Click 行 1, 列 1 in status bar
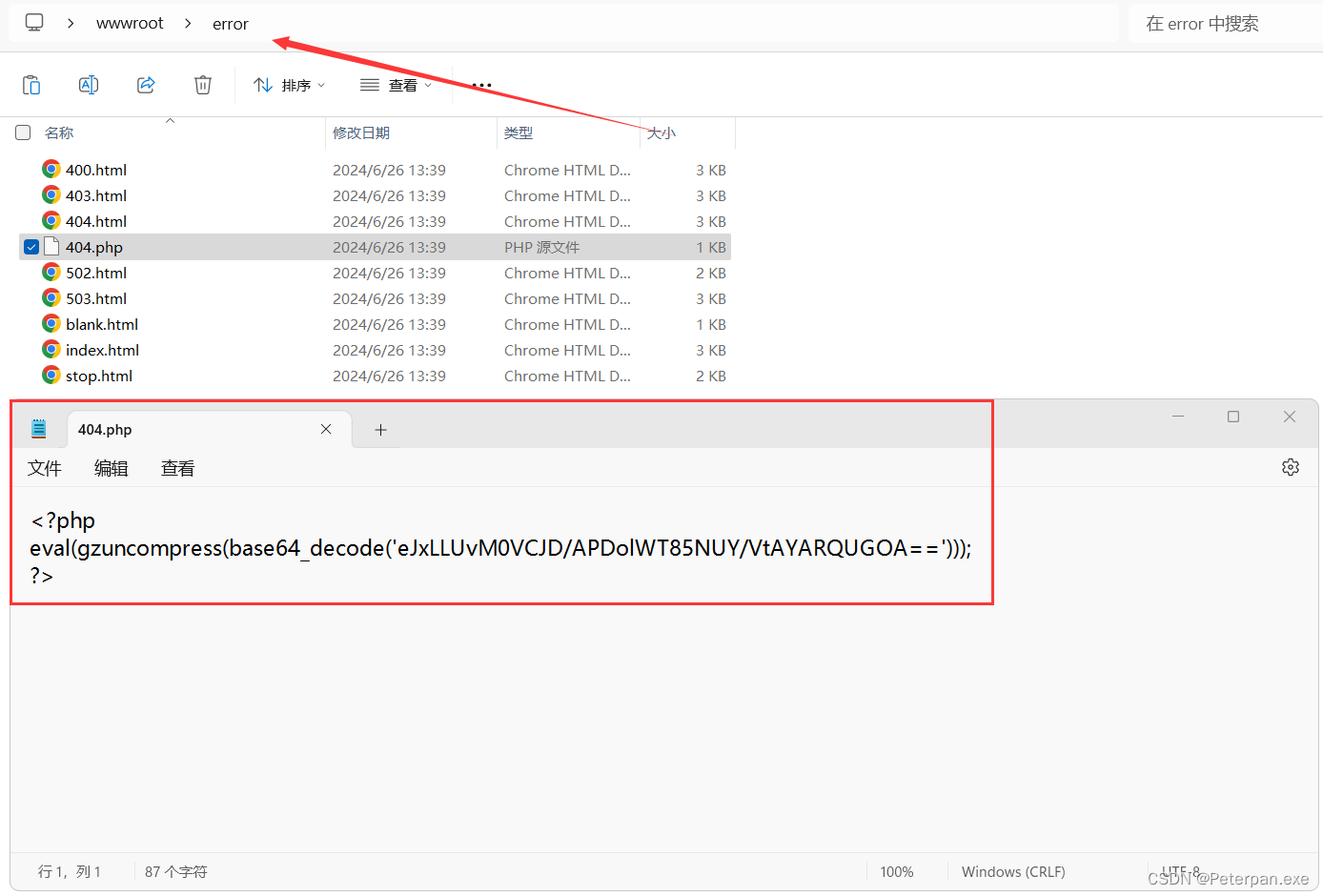This screenshot has width=1323, height=896. (70, 871)
